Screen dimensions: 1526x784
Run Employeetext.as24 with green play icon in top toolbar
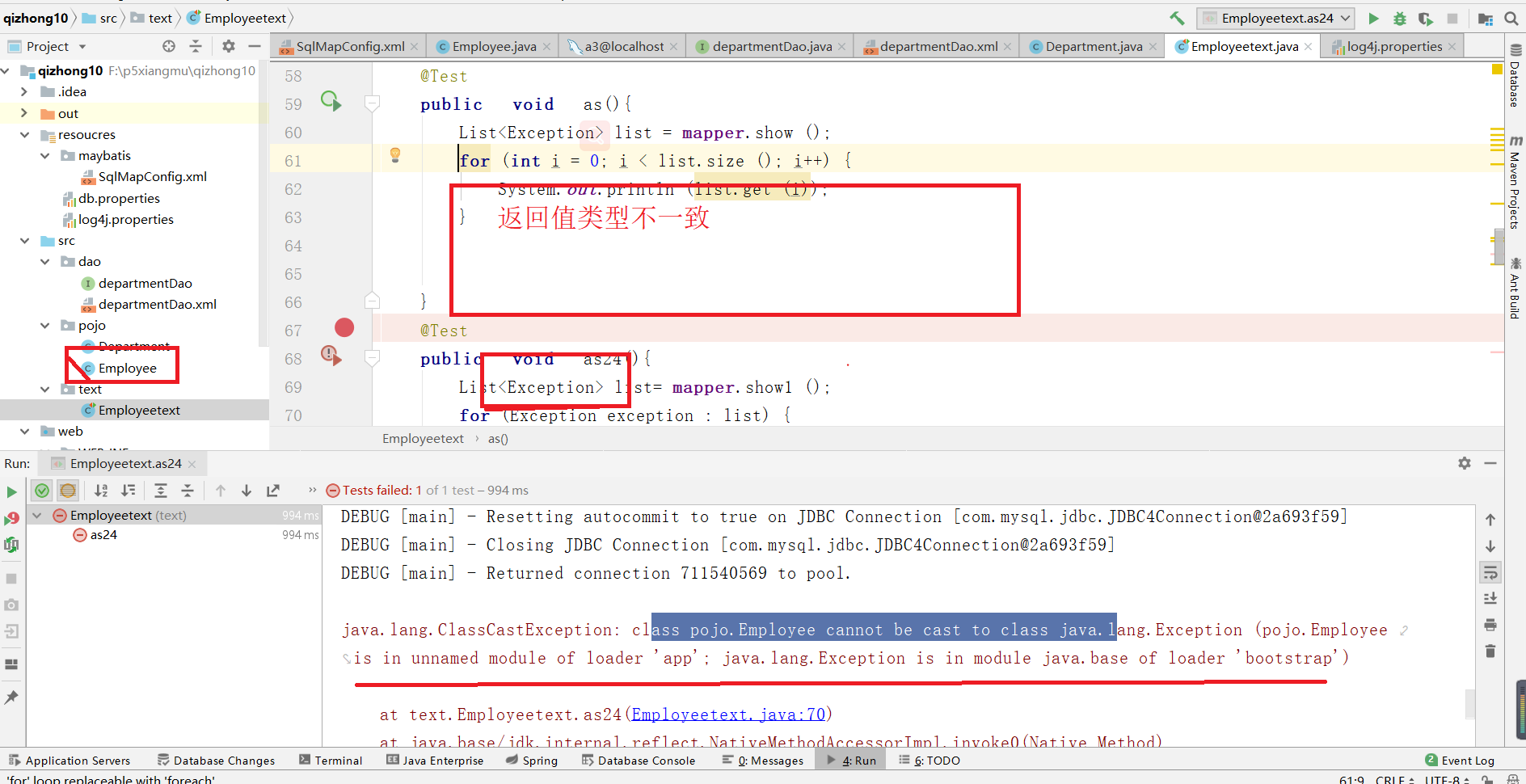pyautogui.click(x=1373, y=18)
